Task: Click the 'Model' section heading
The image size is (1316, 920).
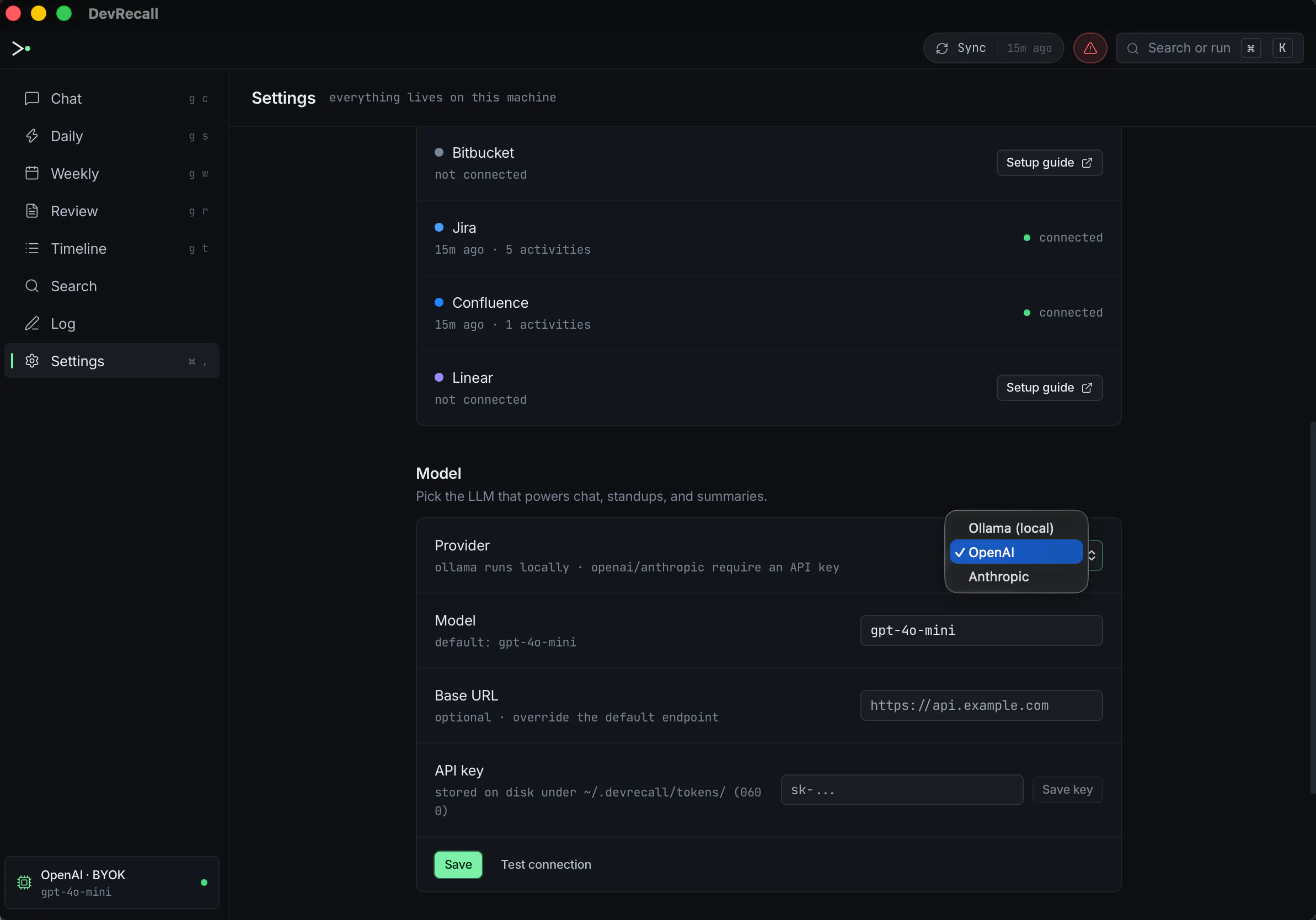Action: [x=438, y=473]
